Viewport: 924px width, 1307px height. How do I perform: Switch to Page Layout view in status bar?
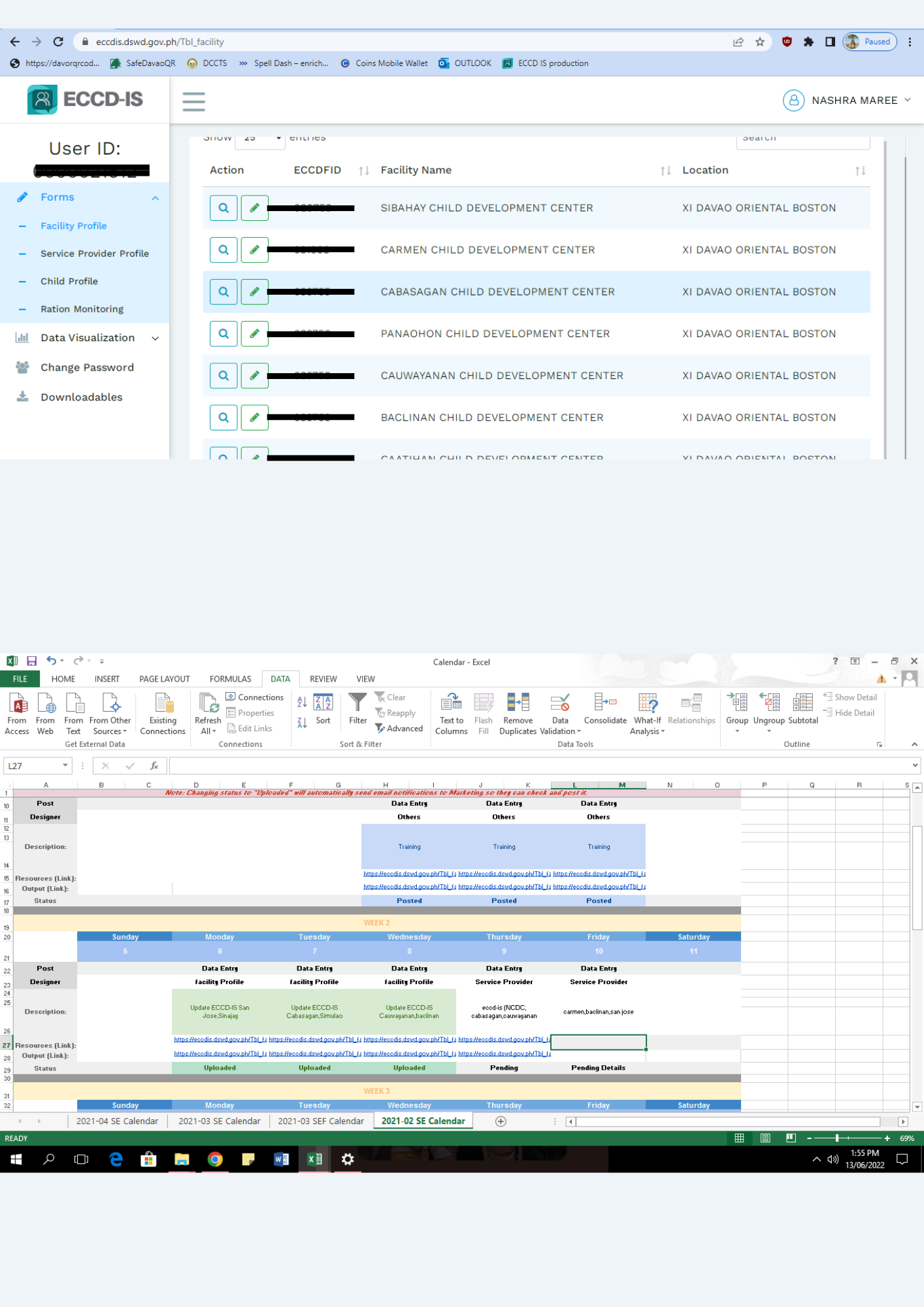(765, 1138)
